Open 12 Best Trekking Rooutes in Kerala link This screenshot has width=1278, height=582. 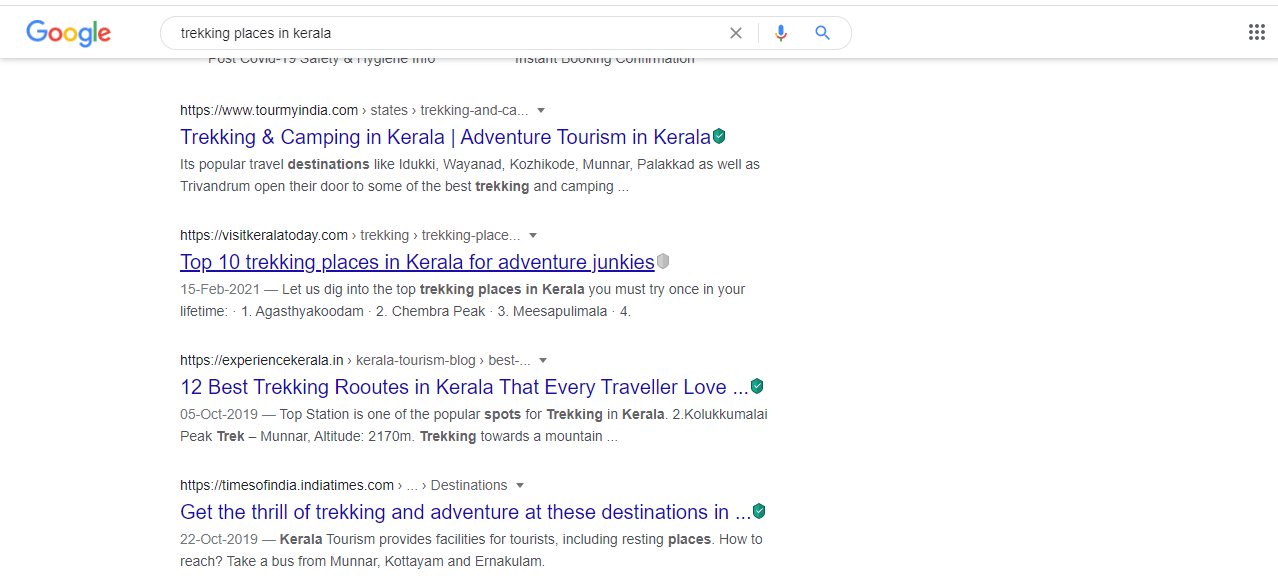pyautogui.click(x=464, y=387)
